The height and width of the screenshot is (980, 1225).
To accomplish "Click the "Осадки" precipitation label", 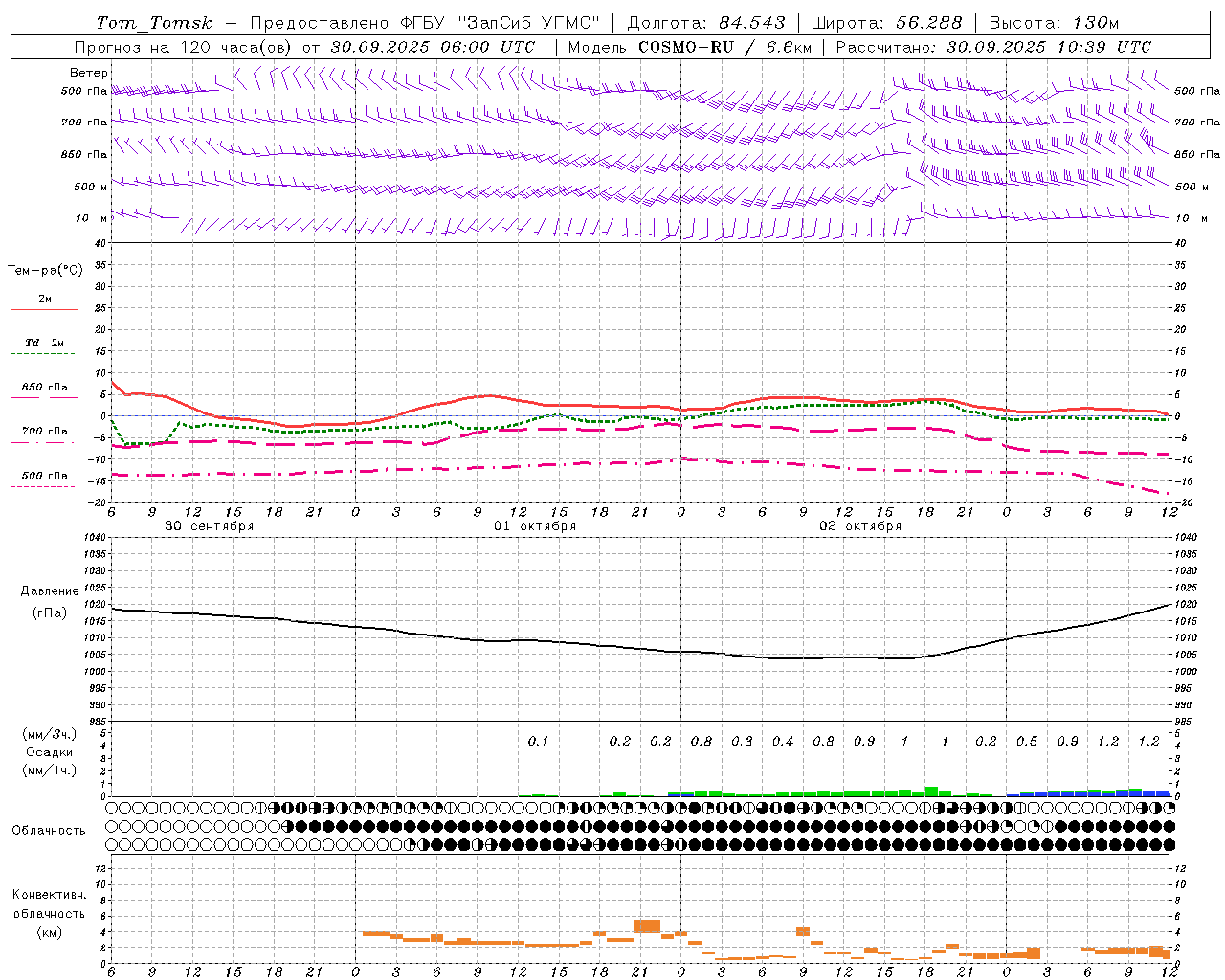I will pos(50,752).
